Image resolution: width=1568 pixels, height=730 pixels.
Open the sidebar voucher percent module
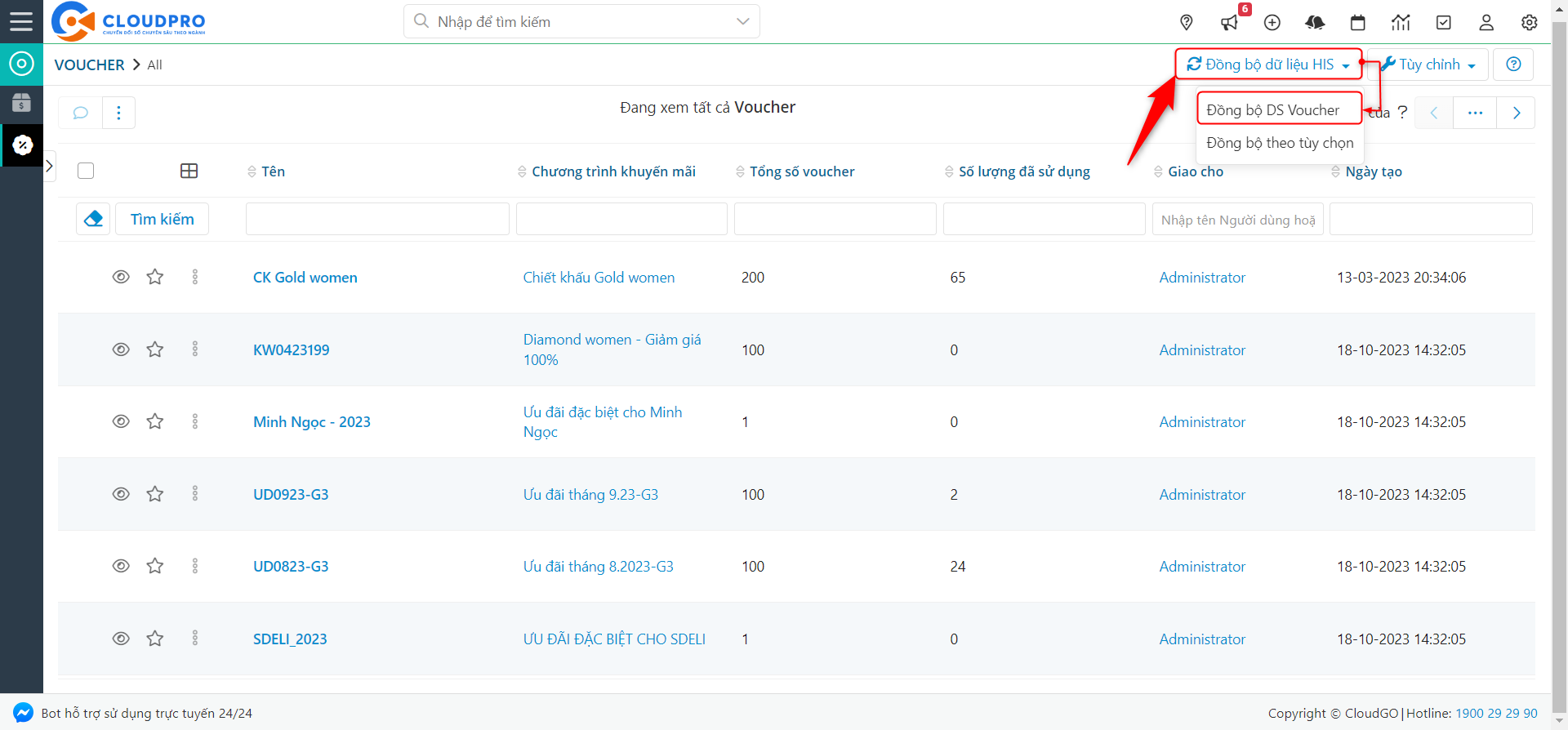coord(21,145)
